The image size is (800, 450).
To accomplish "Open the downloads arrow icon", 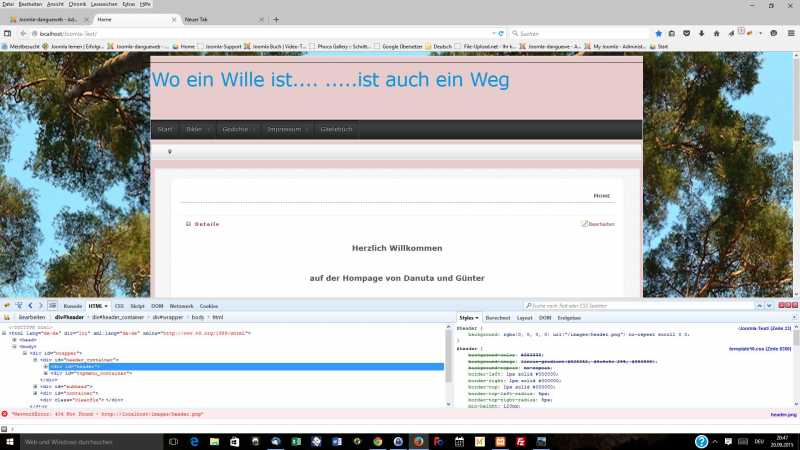I will [x=702, y=33].
